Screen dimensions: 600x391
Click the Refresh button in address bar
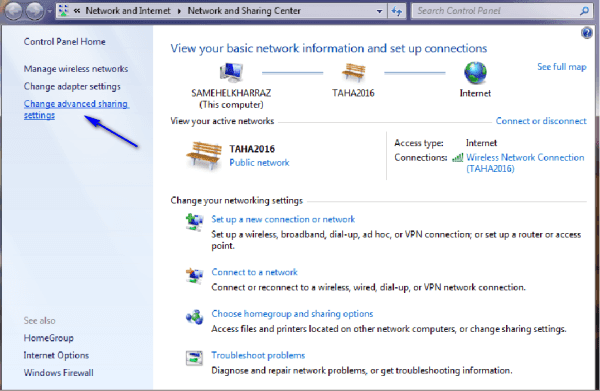pyautogui.click(x=396, y=11)
